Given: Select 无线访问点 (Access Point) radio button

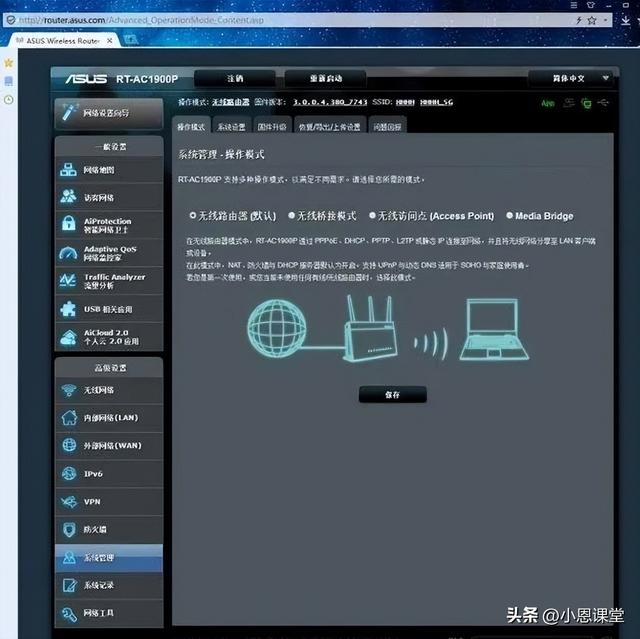Looking at the screenshot, I should point(372,215).
